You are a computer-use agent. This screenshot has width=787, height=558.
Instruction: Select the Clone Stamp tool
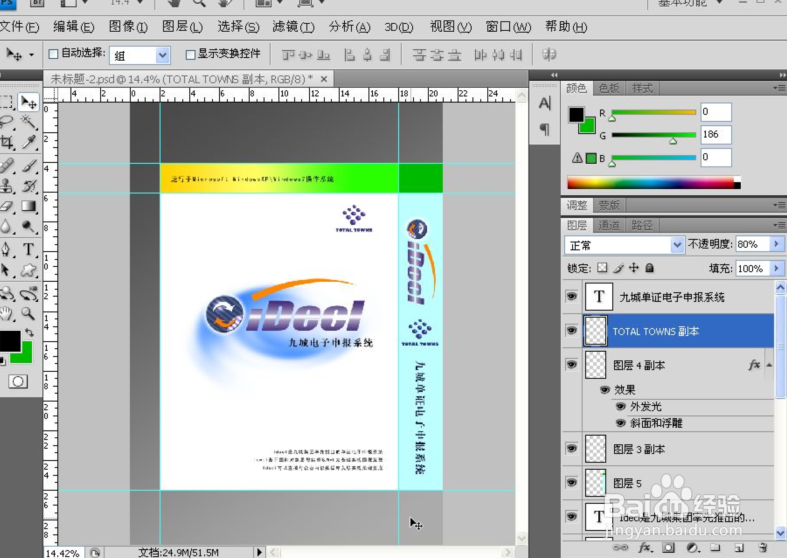[x=7, y=186]
